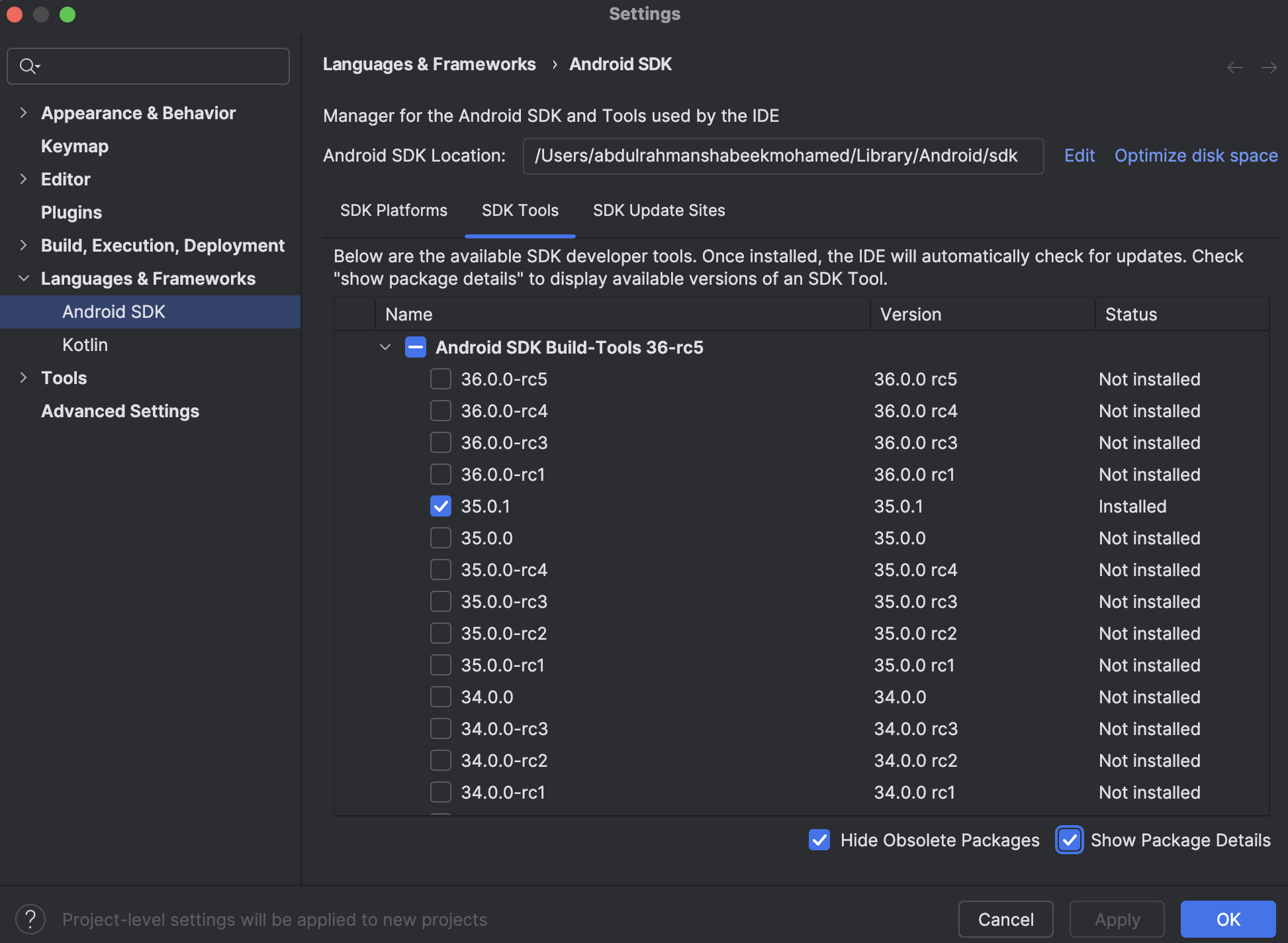Image resolution: width=1288 pixels, height=943 pixels.
Task: Check the 35.0.0-rc4 package checkbox
Action: click(x=441, y=570)
